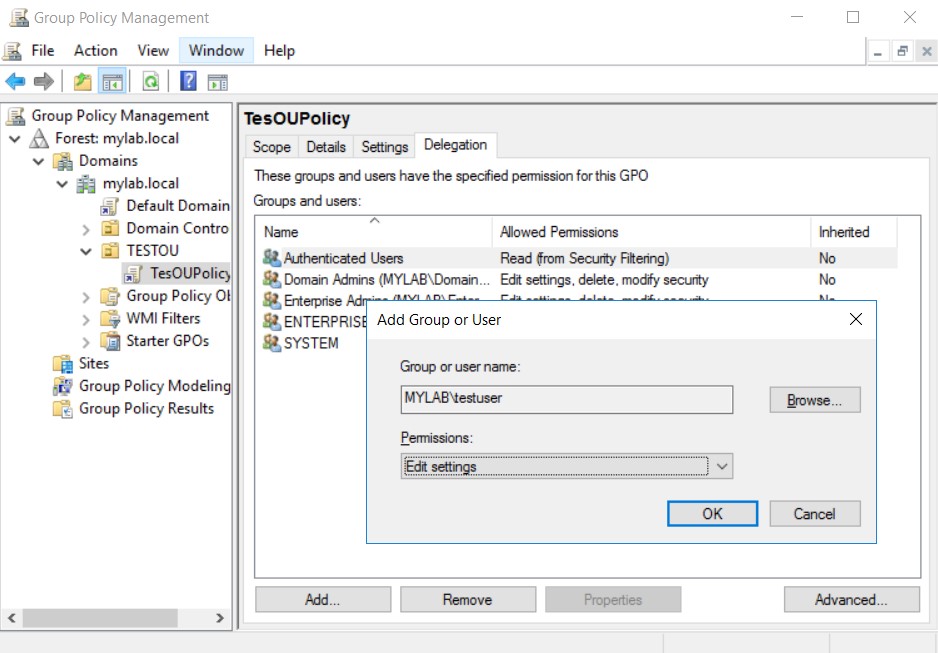Click the Domain Admins group icon
This screenshot has height=653, width=938.
(x=272, y=279)
